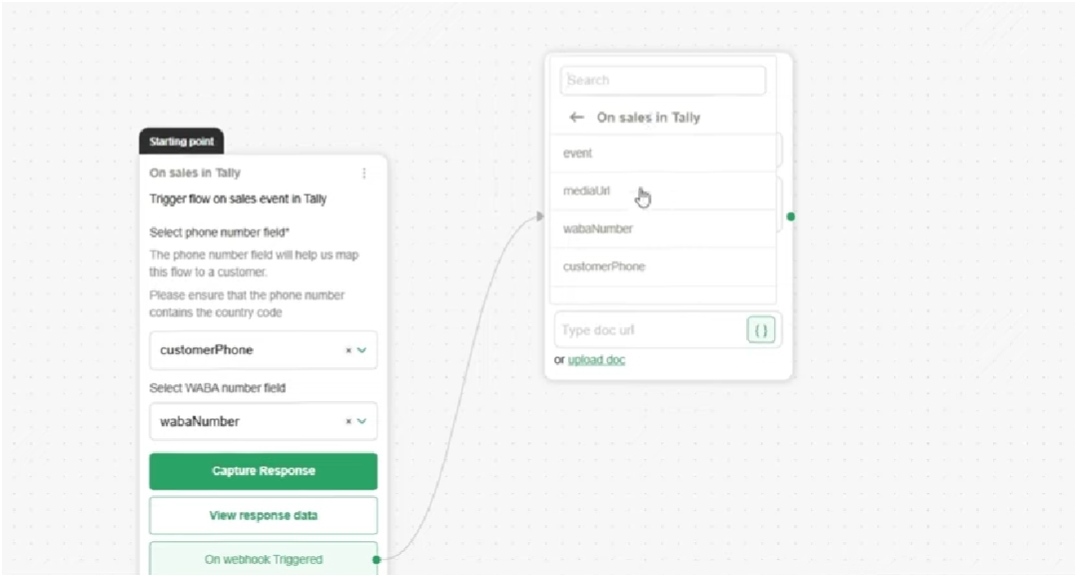
Task: Pick customerPhone in the variable list
Action: click(x=664, y=267)
